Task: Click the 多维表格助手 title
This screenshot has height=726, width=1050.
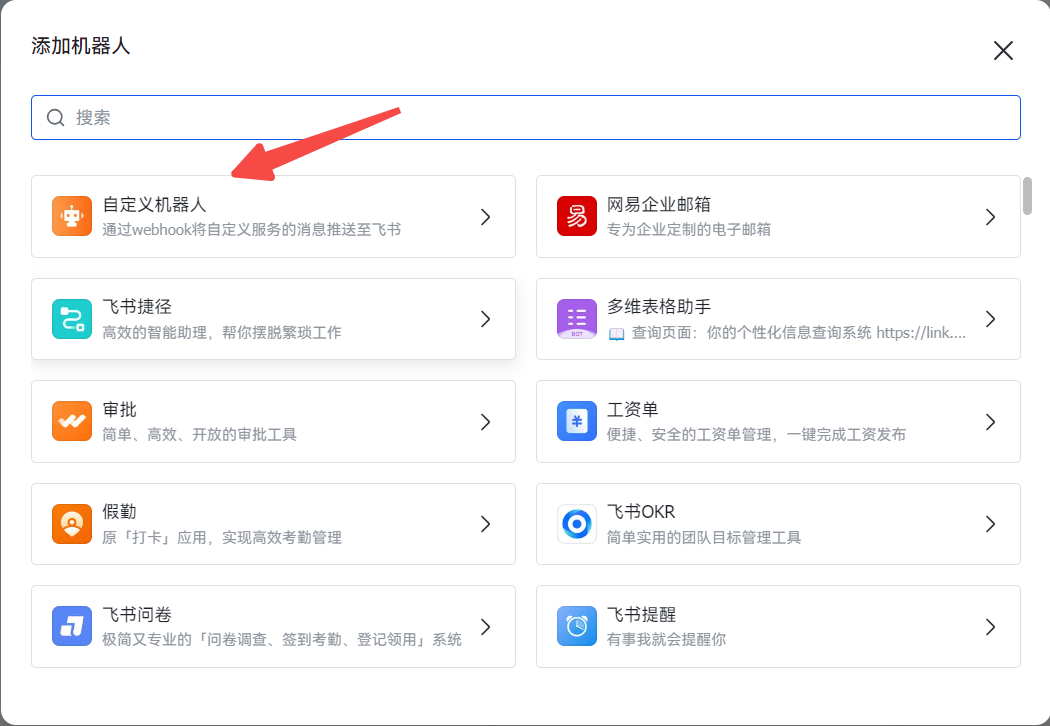Action: 659,307
